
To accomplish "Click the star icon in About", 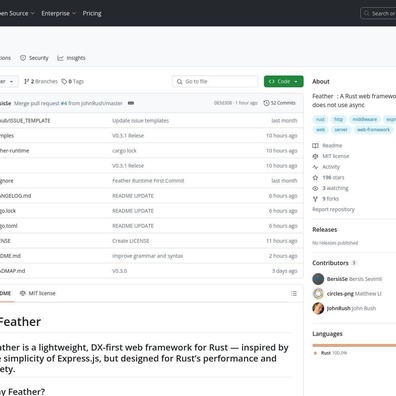I will (x=315, y=178).
